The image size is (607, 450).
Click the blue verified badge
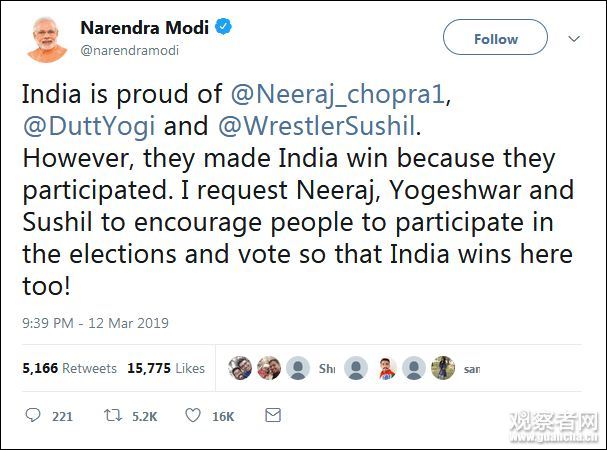[x=224, y=27]
